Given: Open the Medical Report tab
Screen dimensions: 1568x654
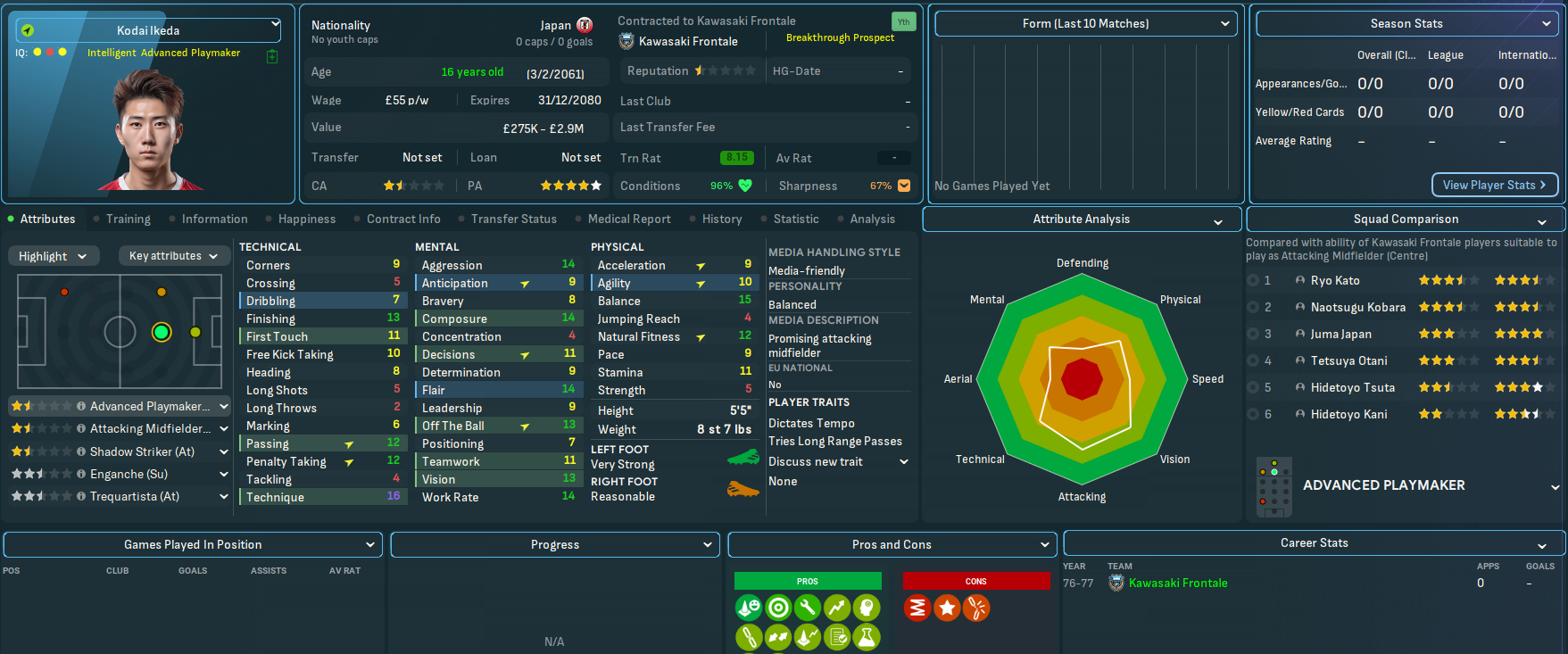Looking at the screenshot, I should (x=628, y=219).
